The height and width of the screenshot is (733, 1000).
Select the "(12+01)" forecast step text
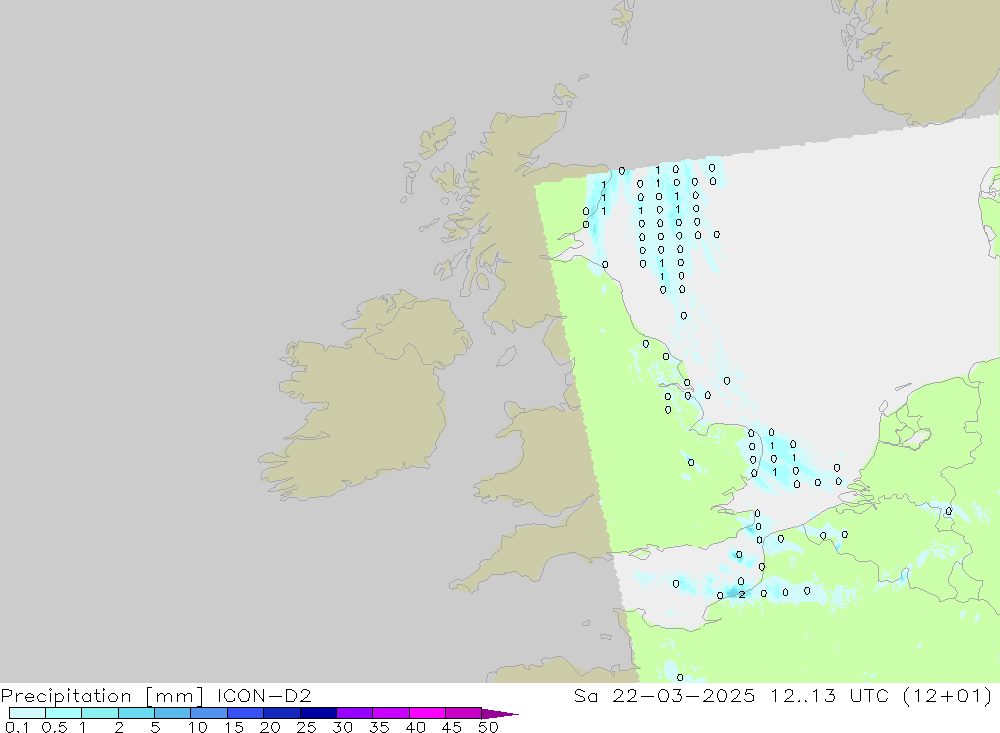948,695
